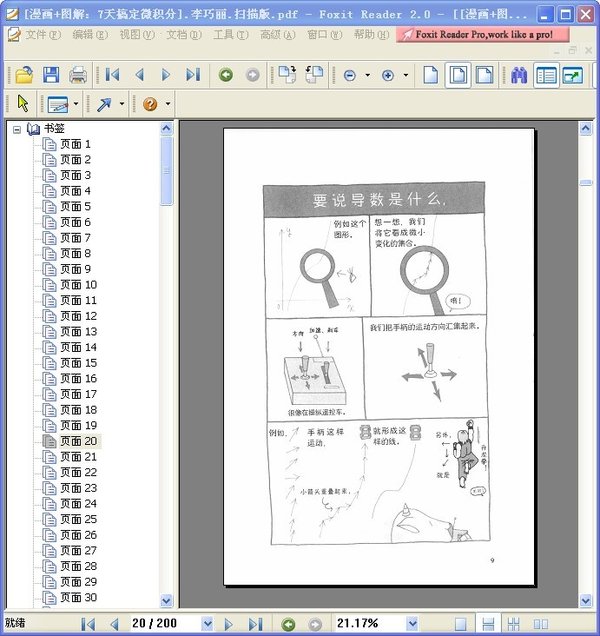Rotate page clockwise icon
The width and height of the screenshot is (600, 636).
click(x=287, y=75)
